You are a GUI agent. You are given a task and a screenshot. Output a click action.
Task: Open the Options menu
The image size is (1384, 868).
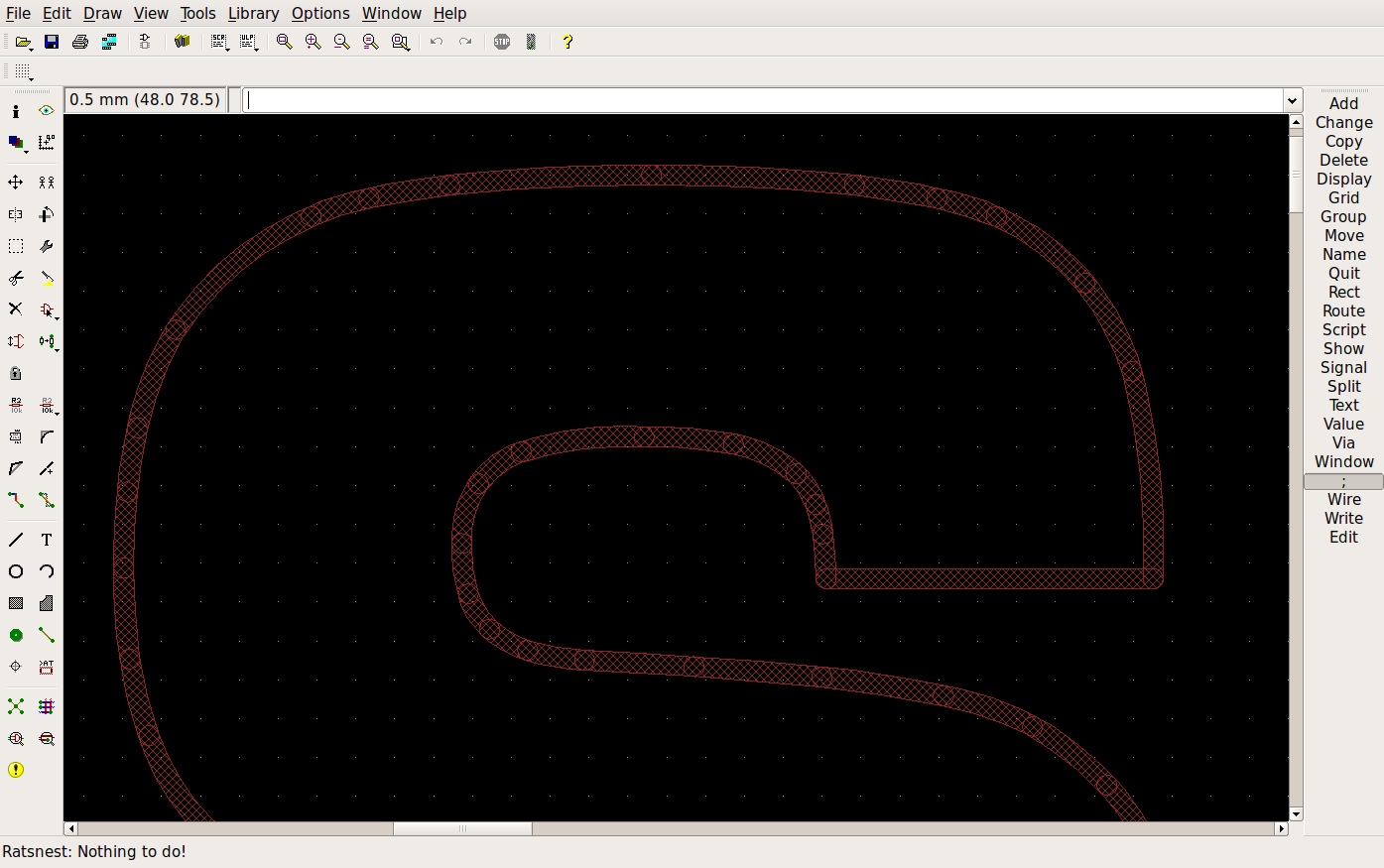pyautogui.click(x=320, y=13)
